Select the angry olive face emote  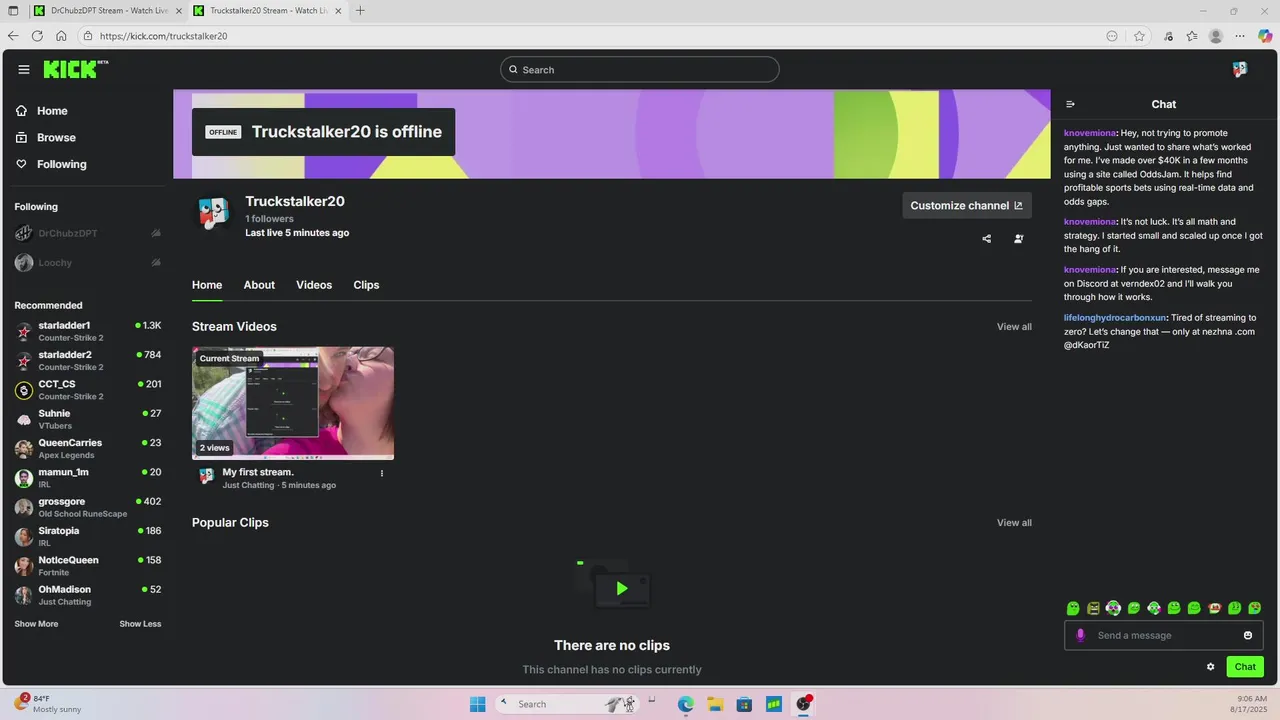click(1093, 608)
